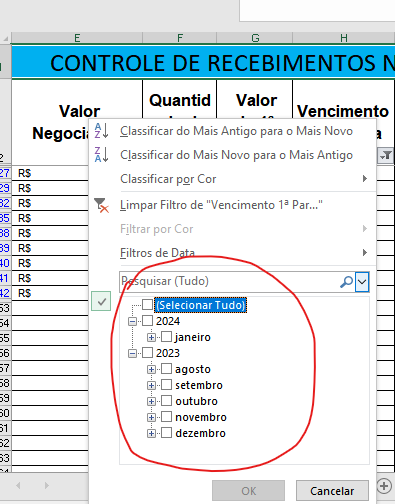
Task: Collapse the 2024 tree node
Action: [x=132, y=321]
